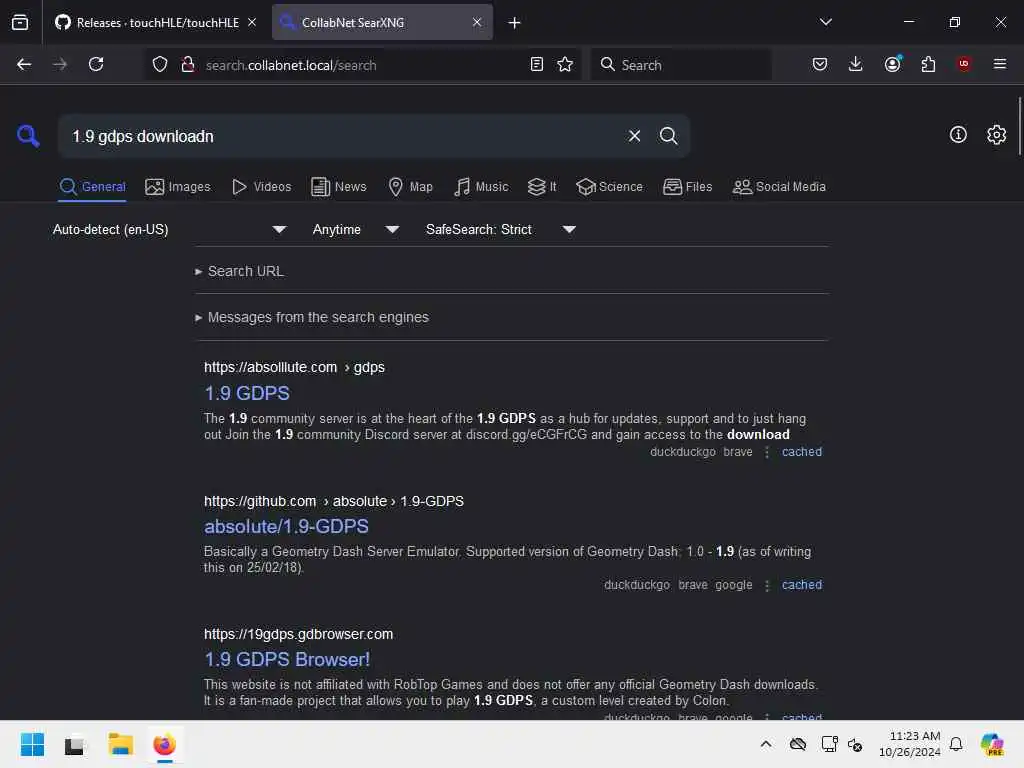The image size is (1024, 768).
Task: Open Firefox View icon in tab bar
Action: tap(20, 22)
